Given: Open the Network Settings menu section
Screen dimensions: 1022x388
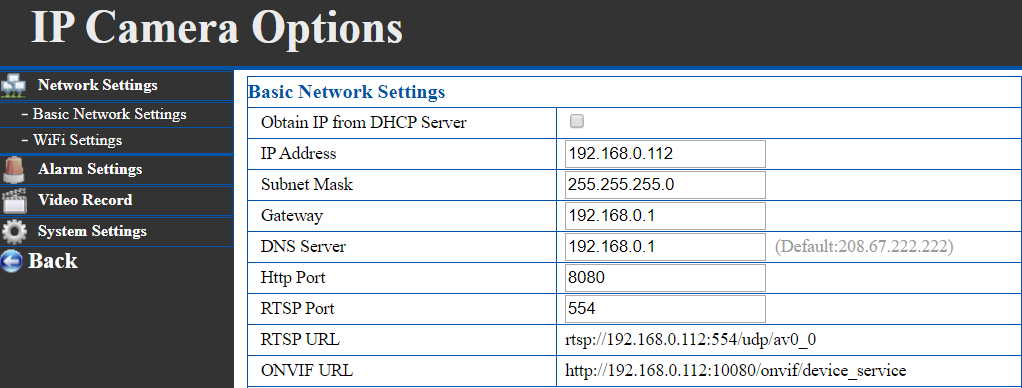Looking at the screenshot, I should [x=98, y=85].
